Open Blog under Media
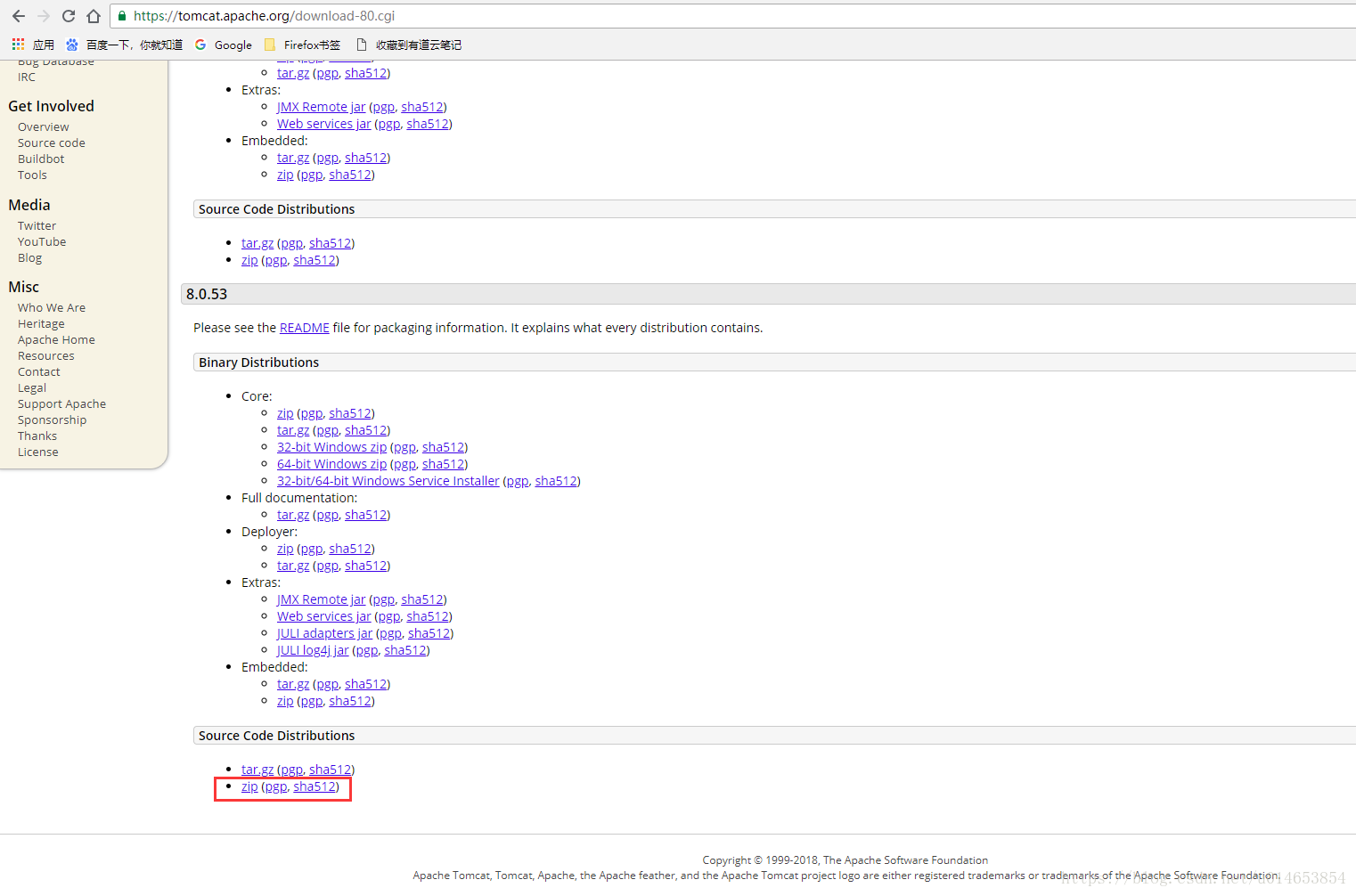The width and height of the screenshot is (1356, 896). tap(29, 258)
